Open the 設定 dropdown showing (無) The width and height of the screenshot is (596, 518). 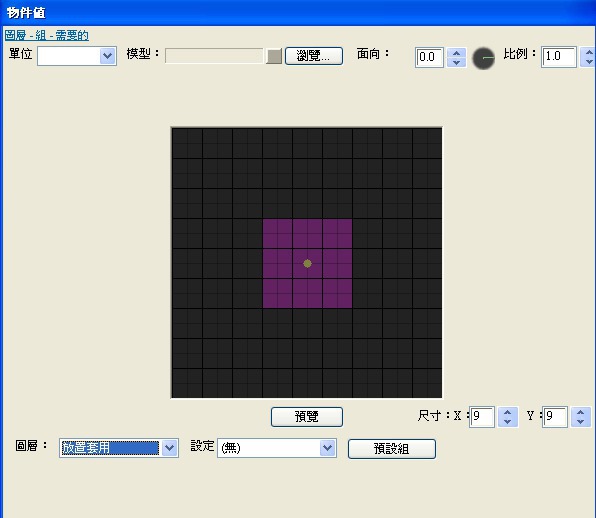tap(277, 448)
